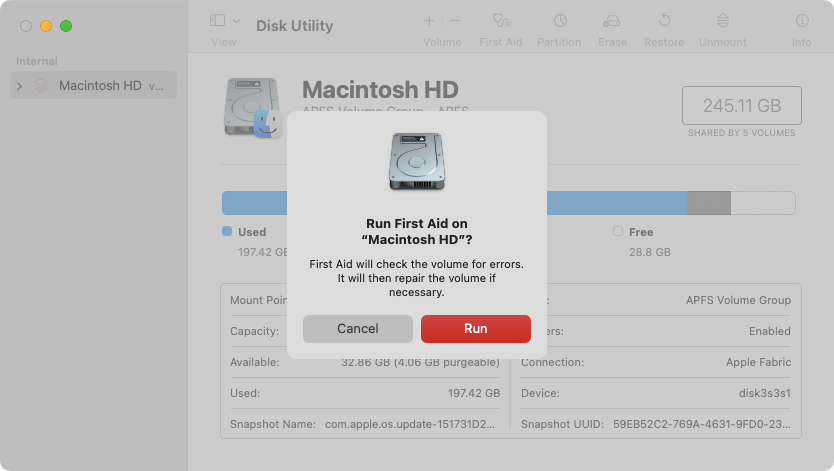The height and width of the screenshot is (471, 834).
Task: Click the Snapshot Name value
Action: [410, 424]
